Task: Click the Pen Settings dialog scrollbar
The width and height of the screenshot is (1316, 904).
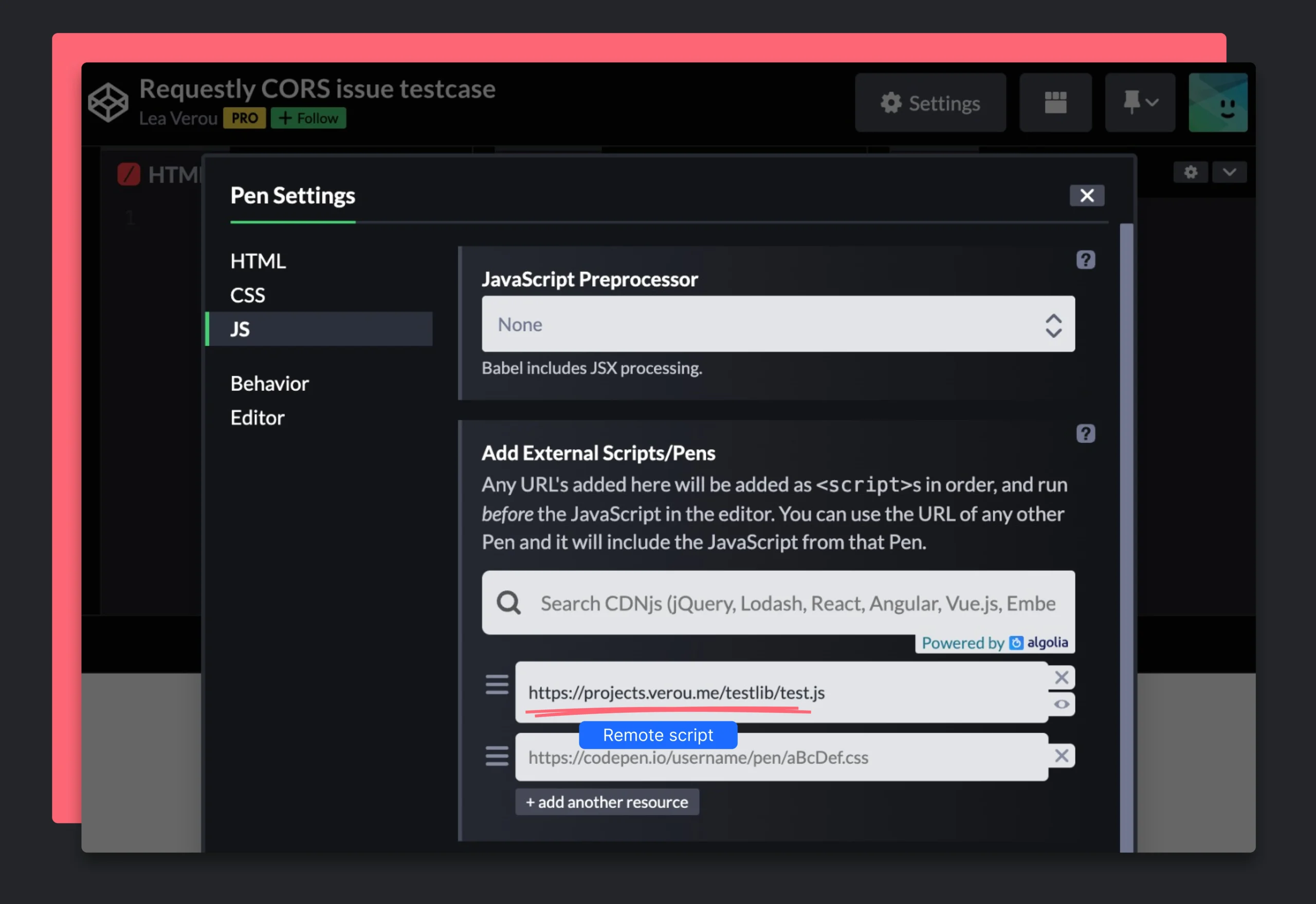Action: pyautogui.click(x=1126, y=538)
